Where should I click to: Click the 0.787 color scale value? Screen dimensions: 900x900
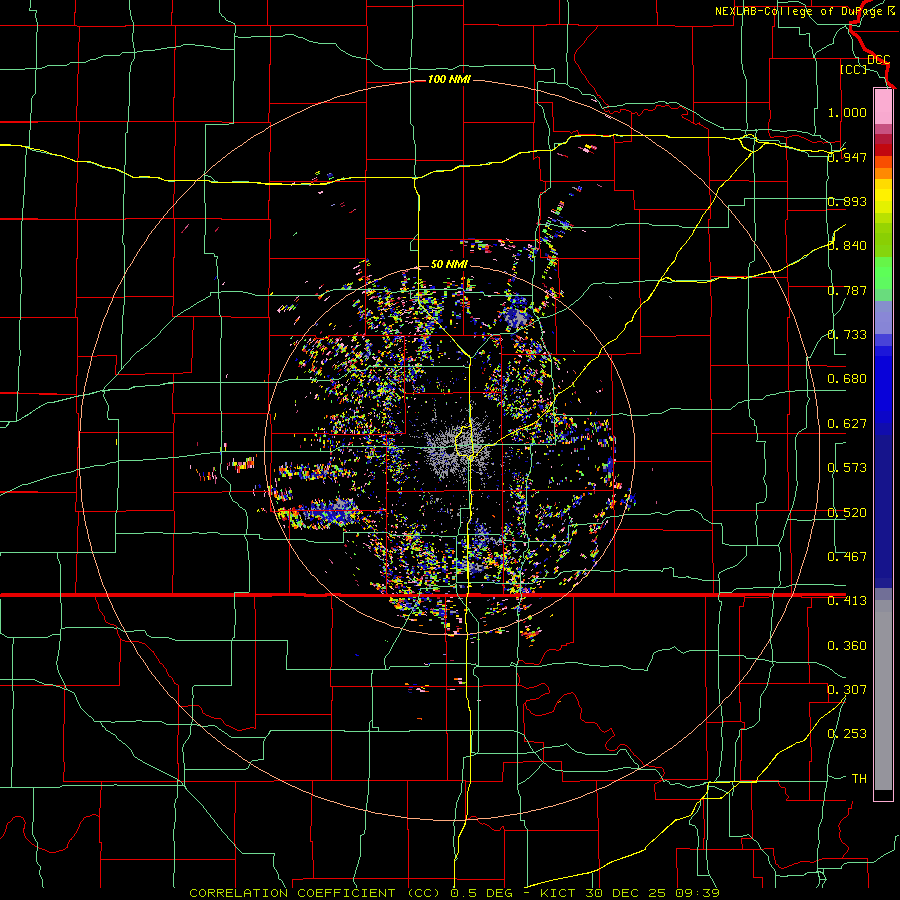point(847,290)
